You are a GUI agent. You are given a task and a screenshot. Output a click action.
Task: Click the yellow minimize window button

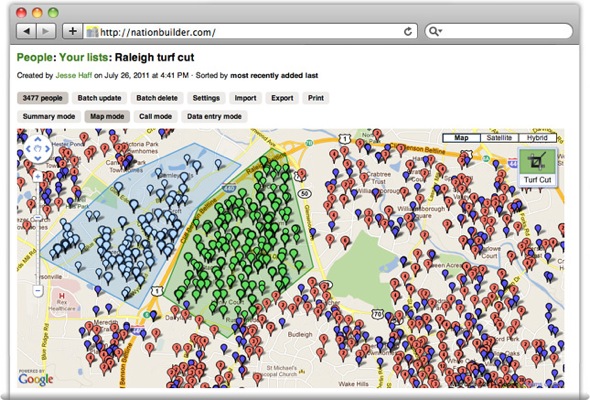pyautogui.click(x=37, y=13)
